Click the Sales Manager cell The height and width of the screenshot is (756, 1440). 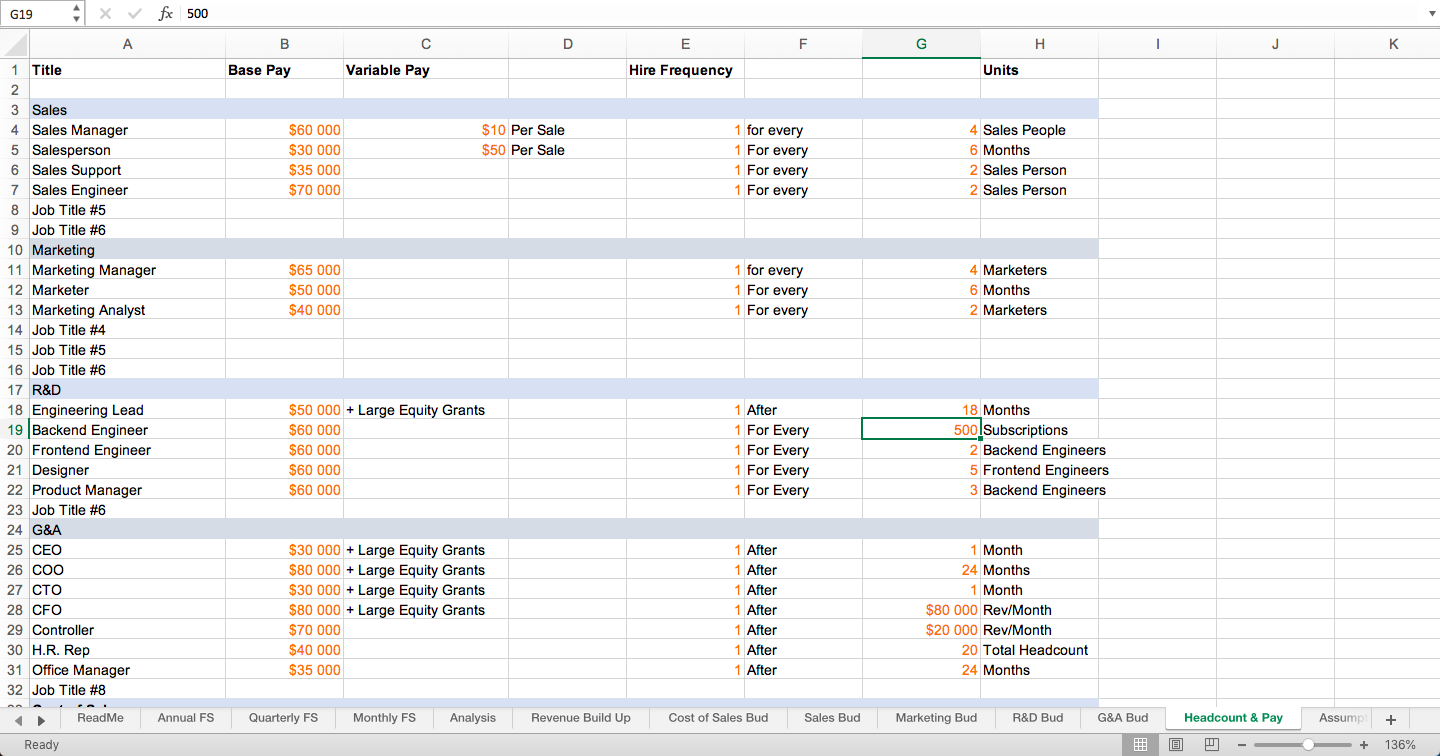127,130
